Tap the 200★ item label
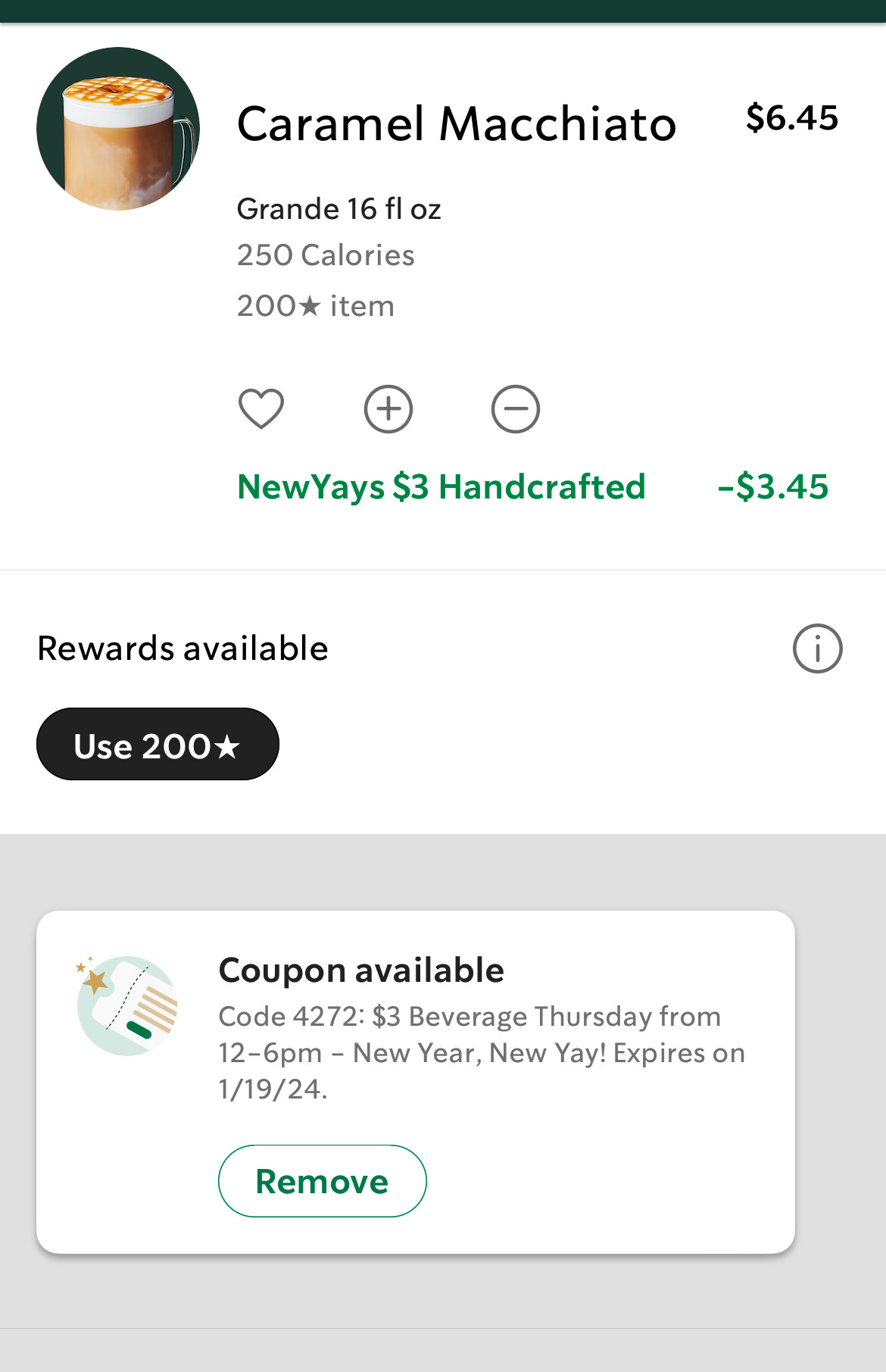Viewport: 886px width, 1372px height. coord(316,306)
